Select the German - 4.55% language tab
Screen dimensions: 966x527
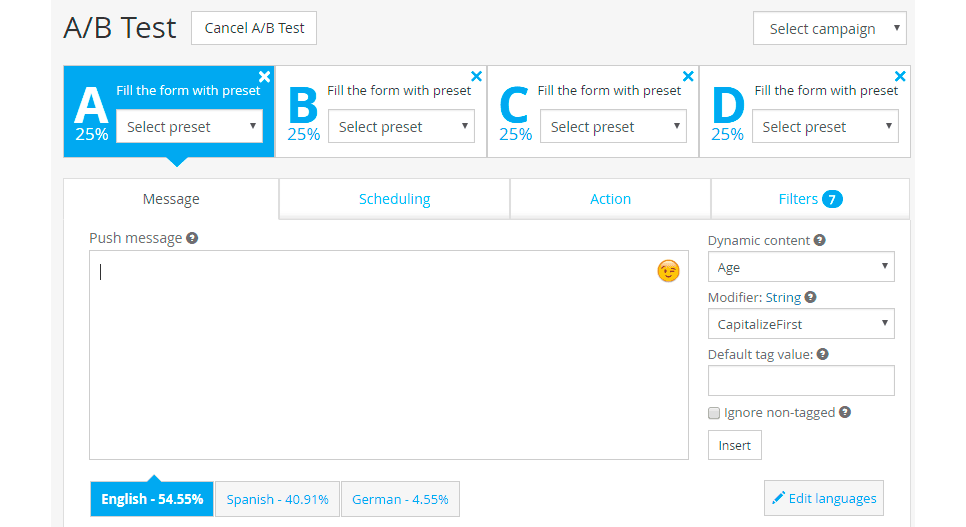400,499
